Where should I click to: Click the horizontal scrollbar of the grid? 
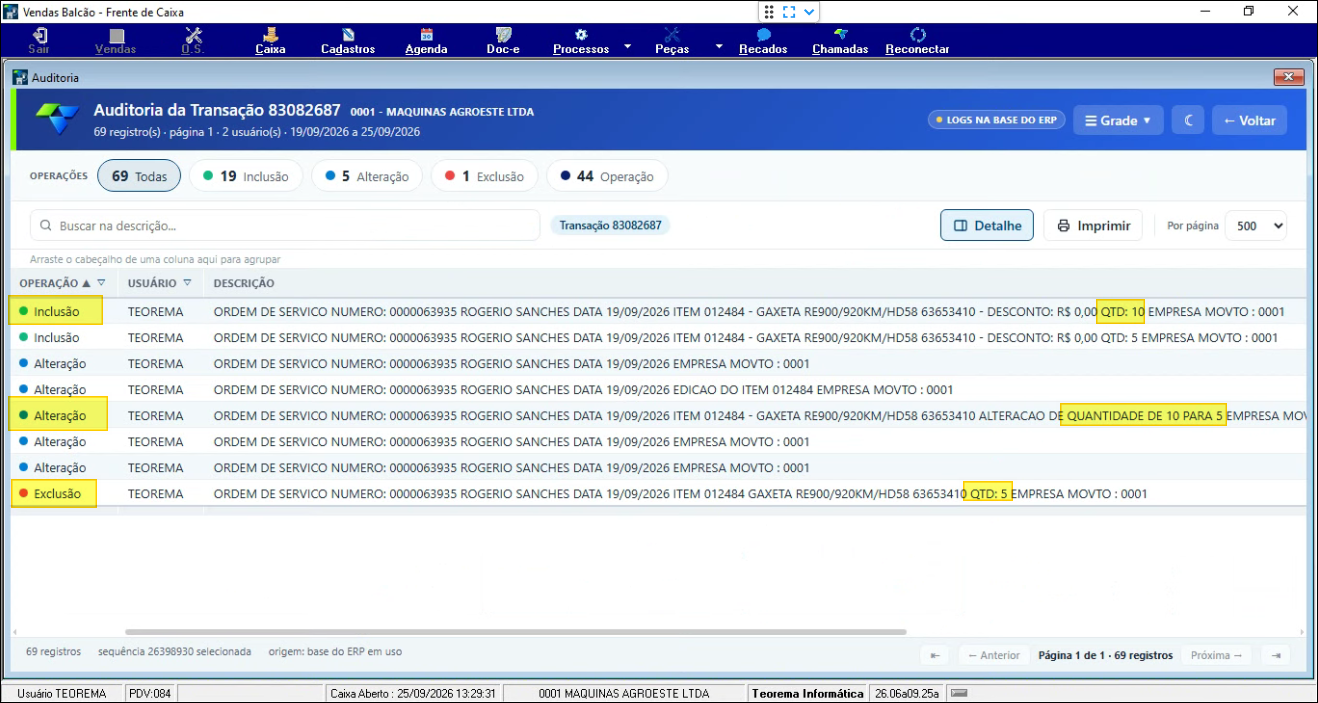click(515, 632)
